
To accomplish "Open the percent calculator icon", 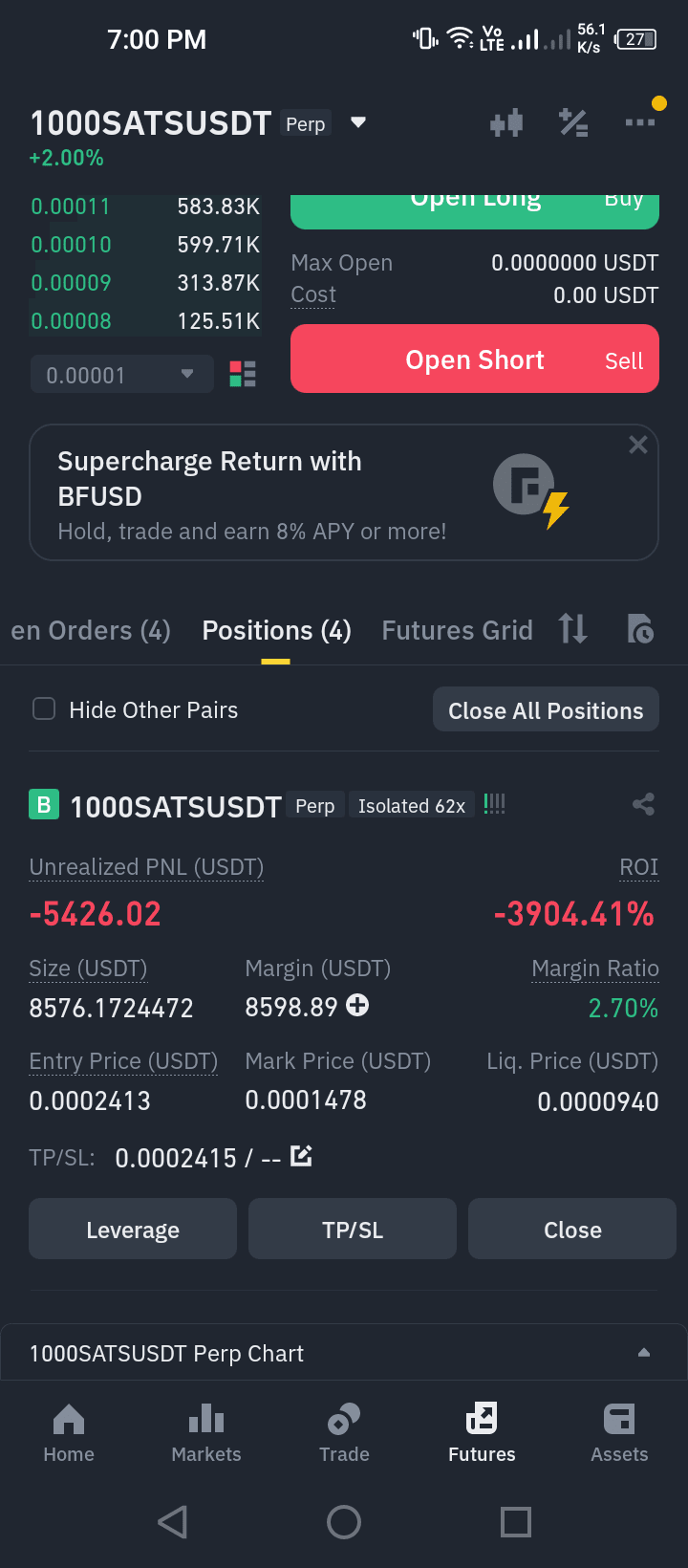I will [x=573, y=122].
